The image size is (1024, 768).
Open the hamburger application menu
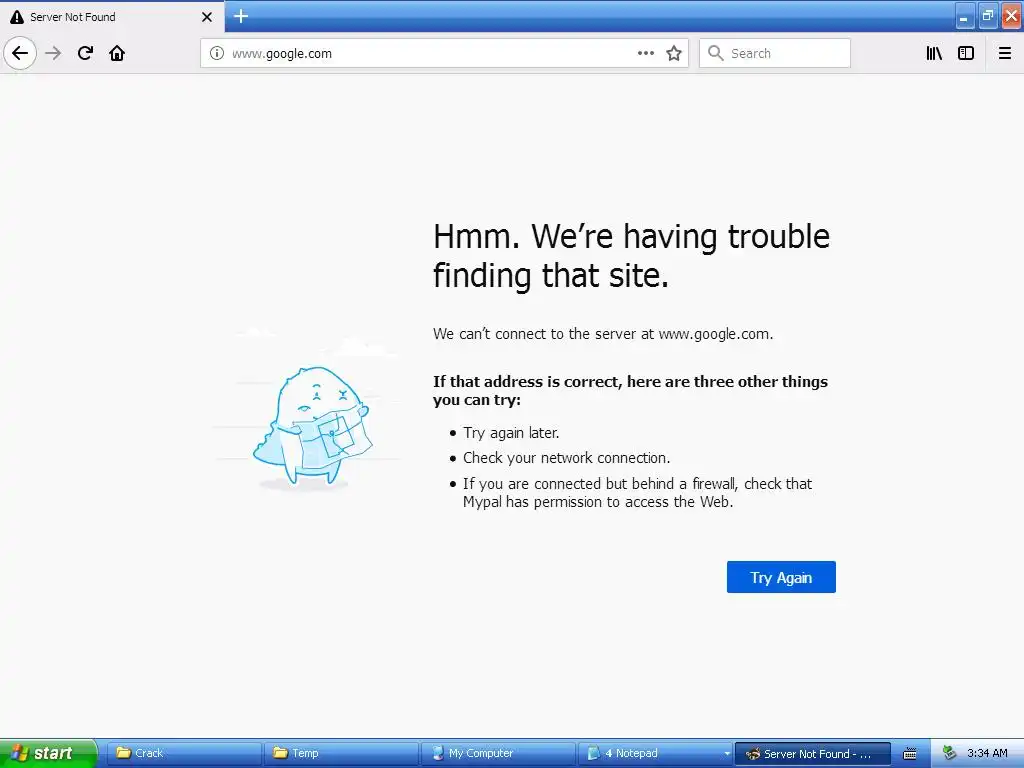coord(1004,53)
